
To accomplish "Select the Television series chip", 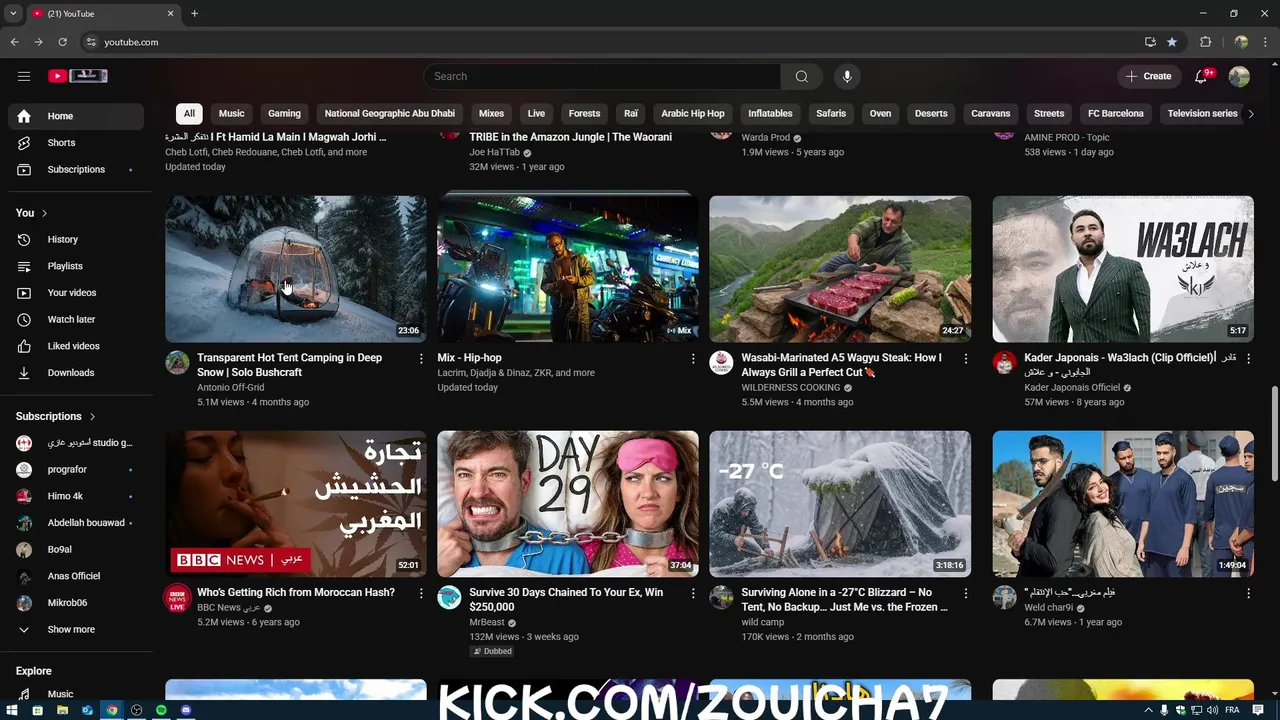I will click(1202, 114).
